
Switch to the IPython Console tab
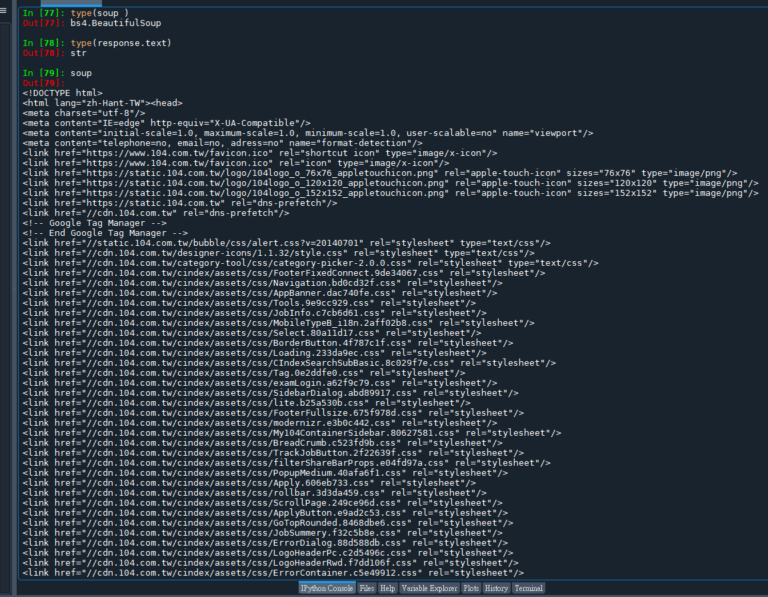click(x=326, y=589)
